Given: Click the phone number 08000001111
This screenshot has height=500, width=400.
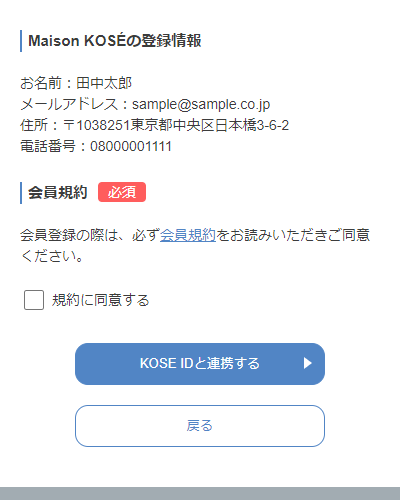Looking at the screenshot, I should 131,146.
